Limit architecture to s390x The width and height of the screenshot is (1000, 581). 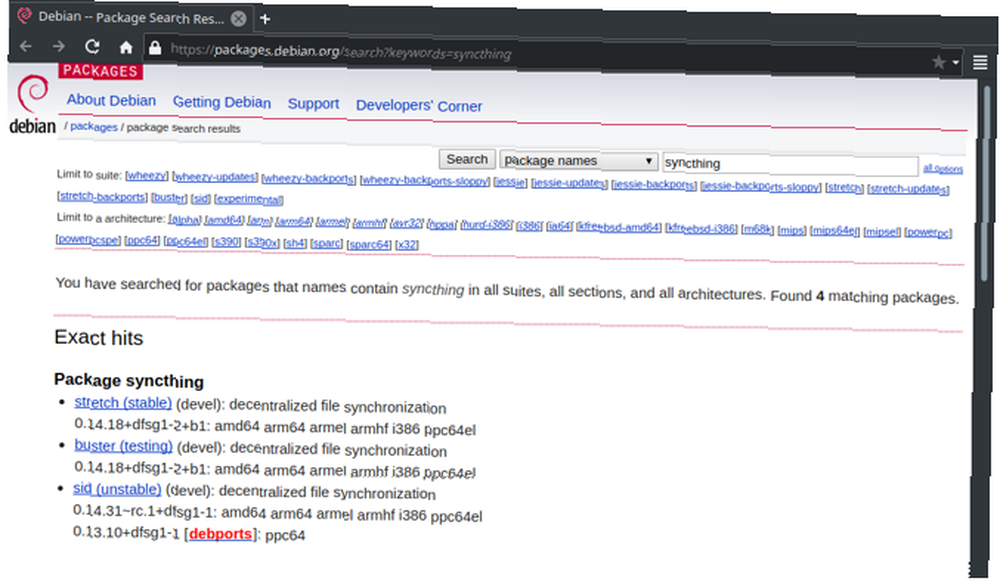coord(261,242)
